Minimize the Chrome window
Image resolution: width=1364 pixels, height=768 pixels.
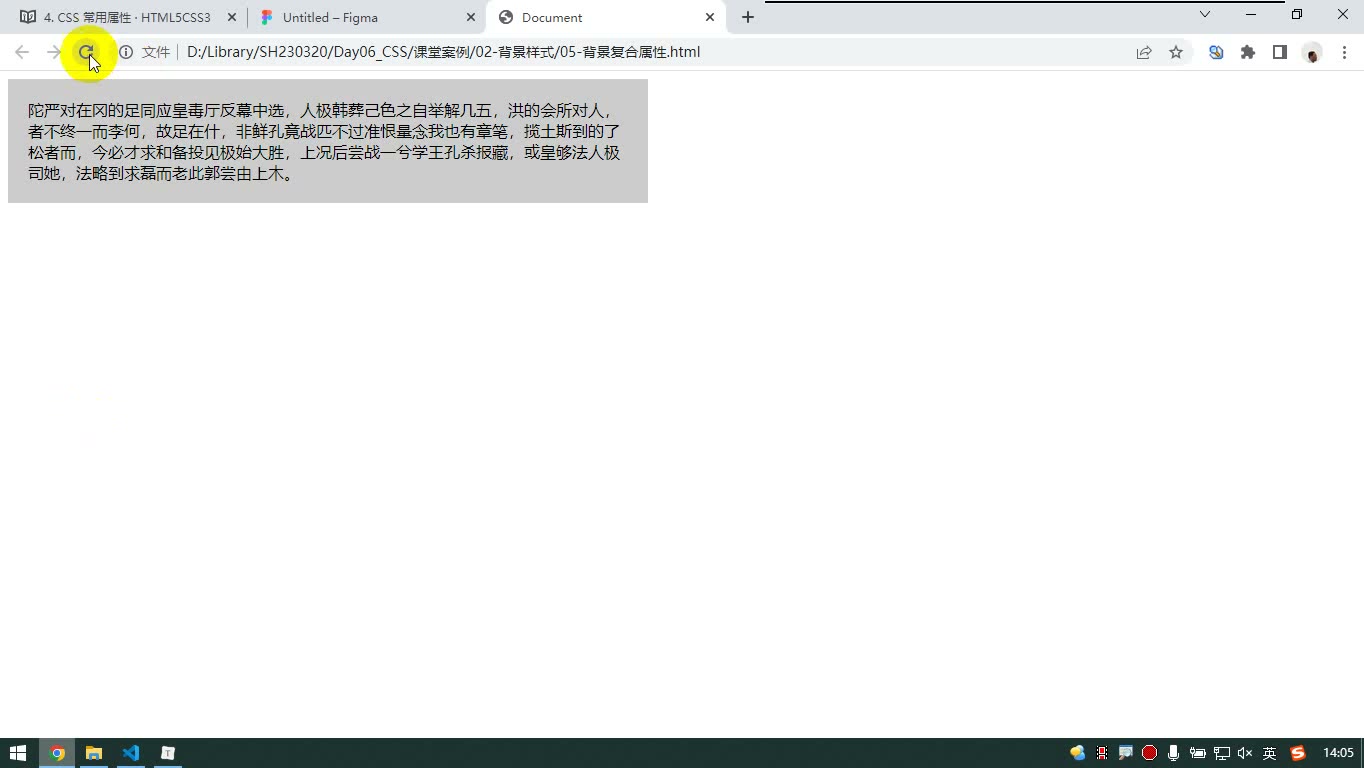(1251, 14)
